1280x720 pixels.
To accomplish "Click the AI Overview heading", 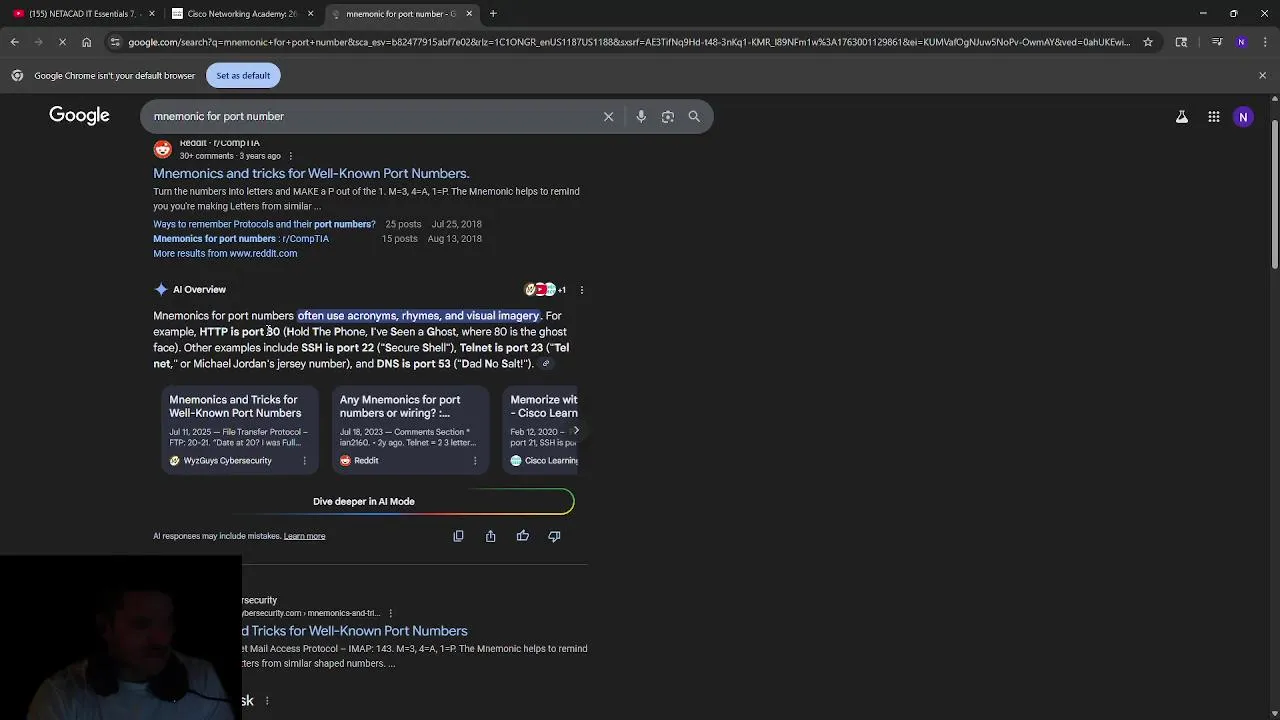I will [x=199, y=290].
